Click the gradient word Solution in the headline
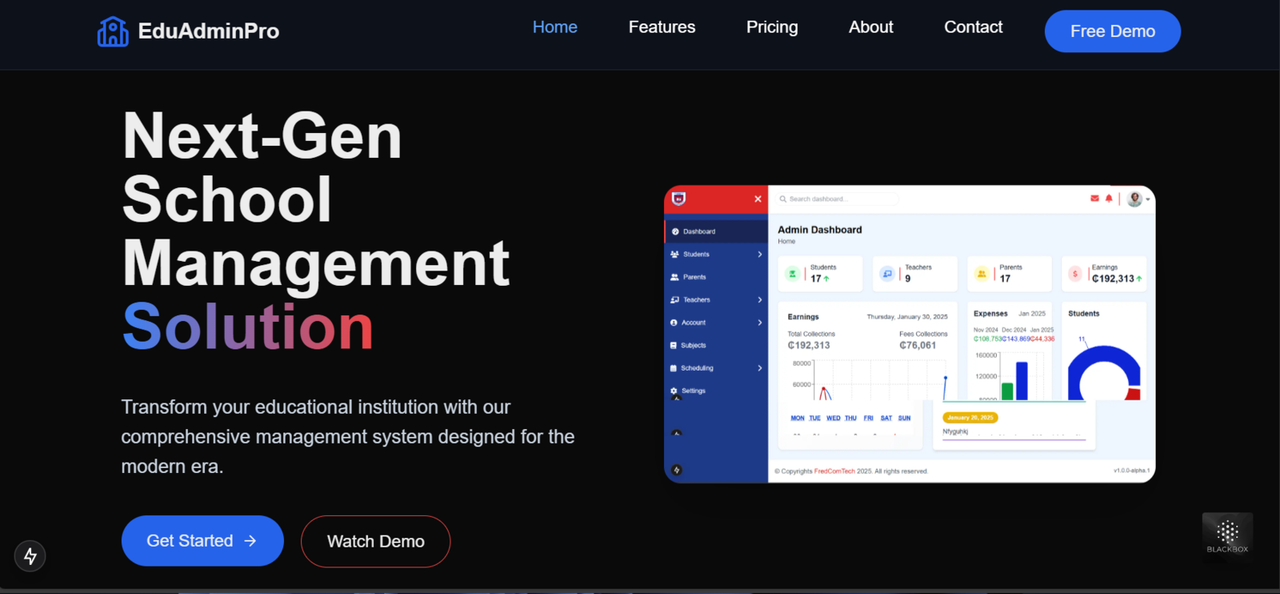 point(248,327)
